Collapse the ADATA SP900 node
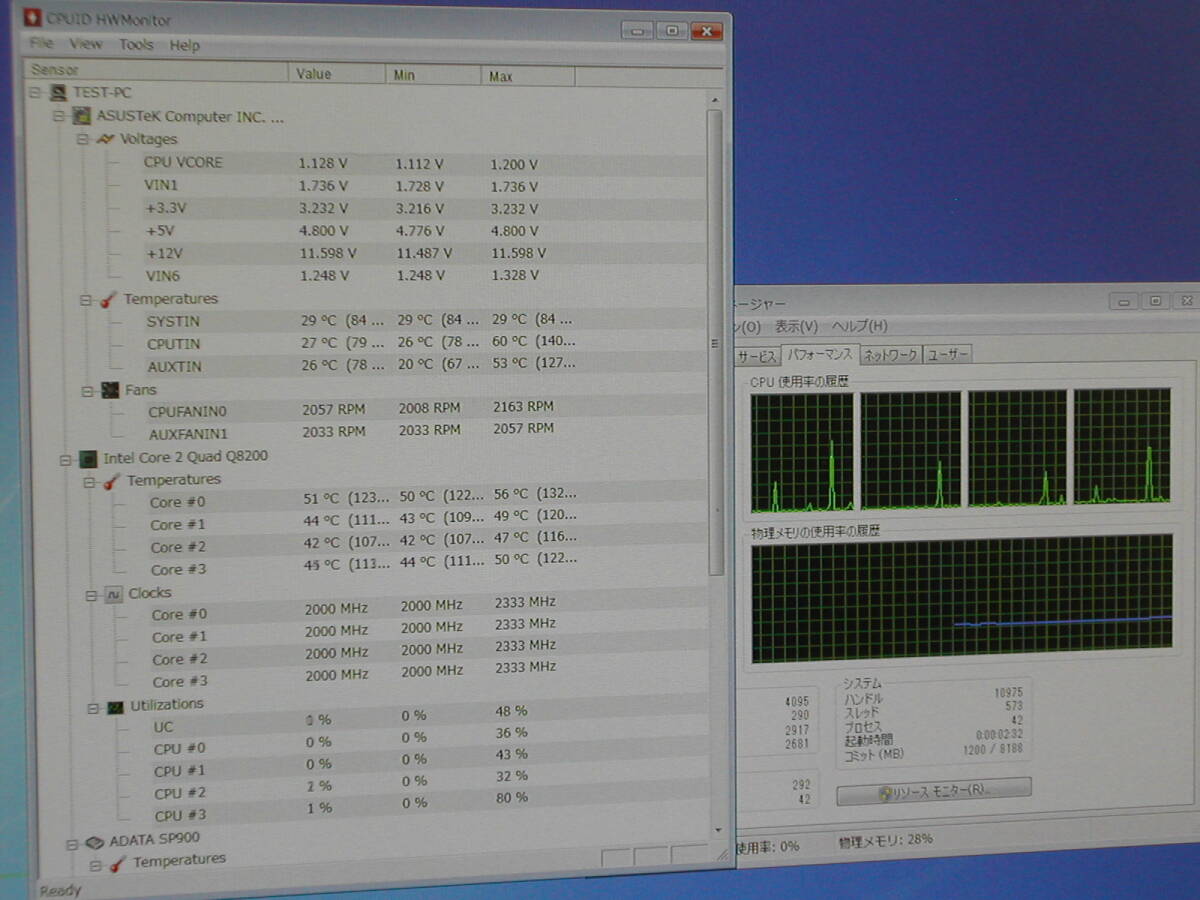This screenshot has width=1200, height=900. [72, 843]
